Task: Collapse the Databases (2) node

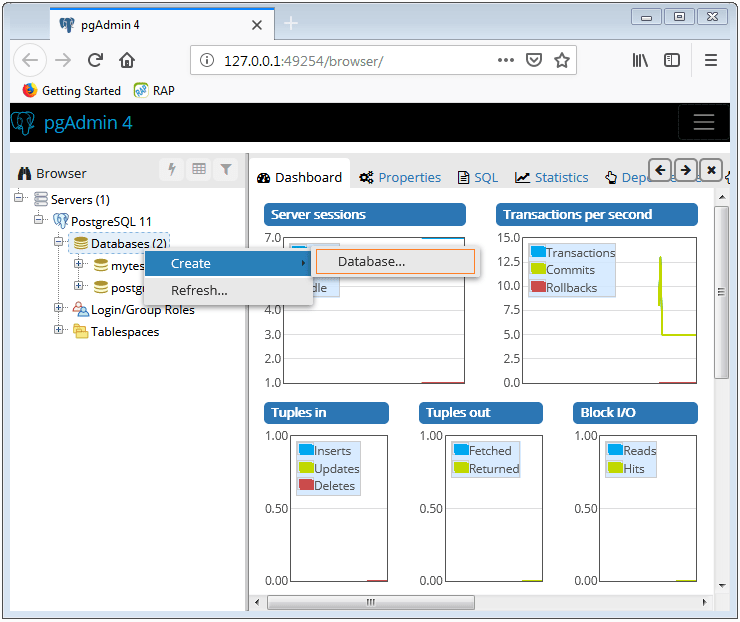Action: (59, 241)
